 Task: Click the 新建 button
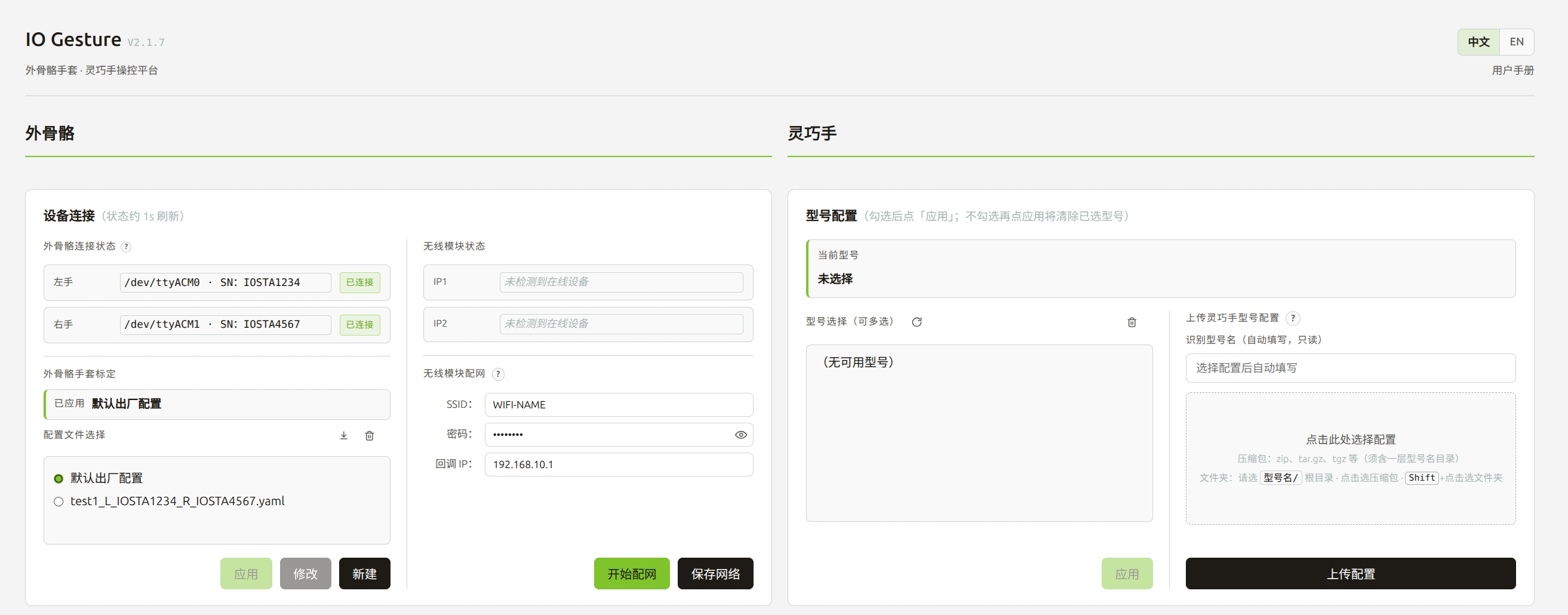click(x=365, y=574)
